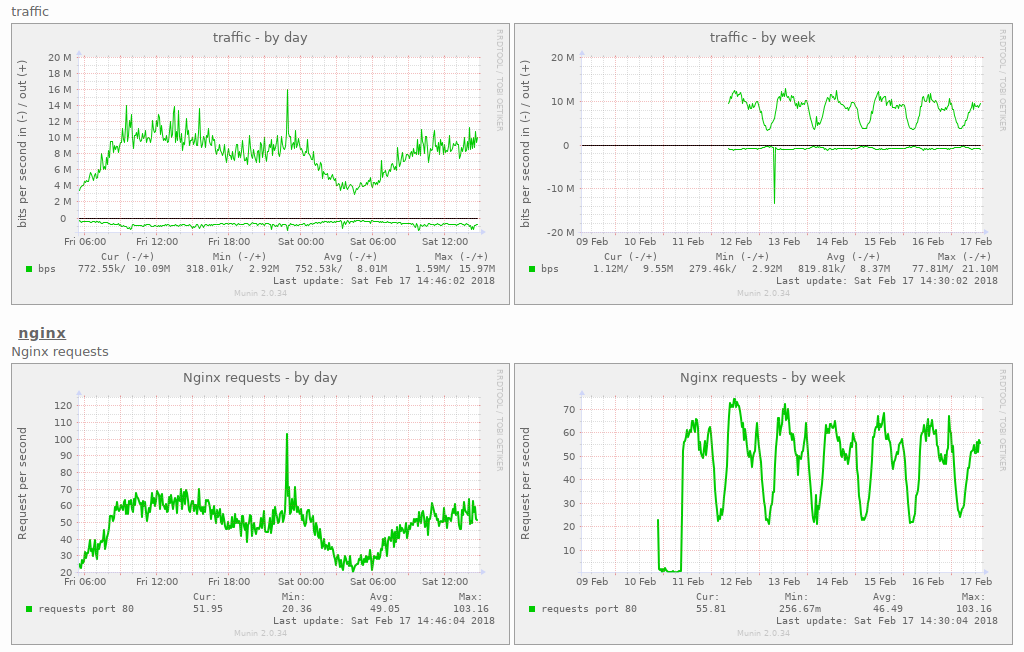Click maximum value '77.81M/ 21.10M'
This screenshot has height=652, width=1024.
tap(955, 269)
